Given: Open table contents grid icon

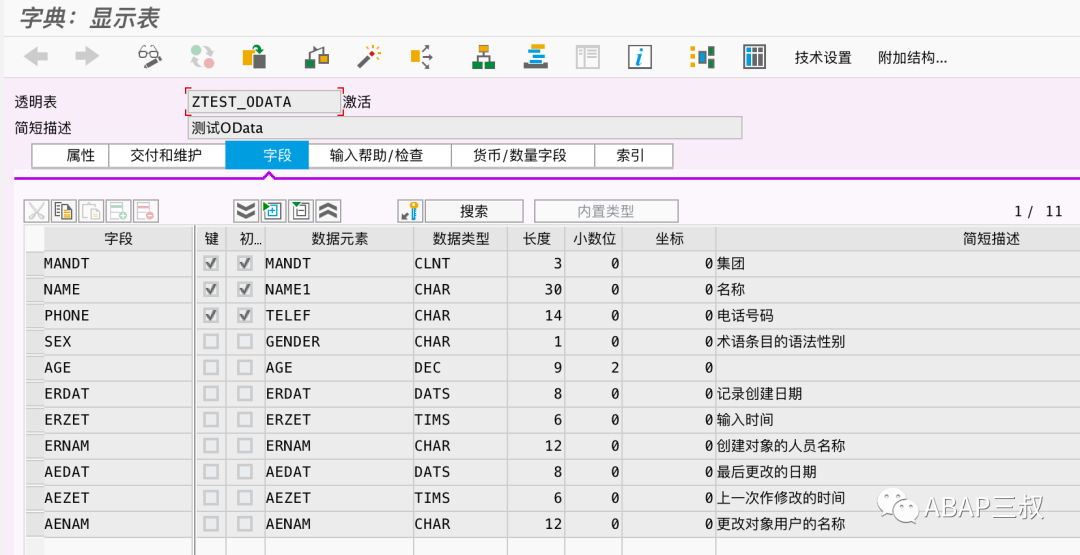Looking at the screenshot, I should [755, 56].
